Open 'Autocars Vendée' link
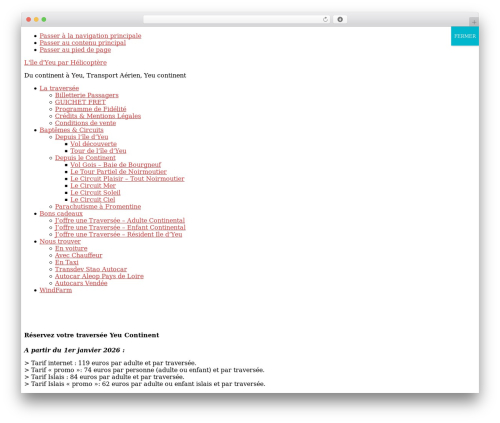The width and height of the screenshot is (500, 423). [81, 283]
